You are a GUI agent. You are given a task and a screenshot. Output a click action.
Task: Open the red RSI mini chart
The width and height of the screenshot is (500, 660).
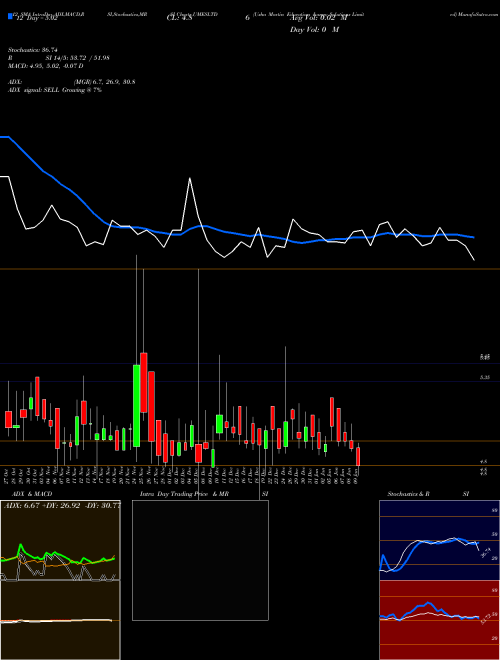point(439,620)
